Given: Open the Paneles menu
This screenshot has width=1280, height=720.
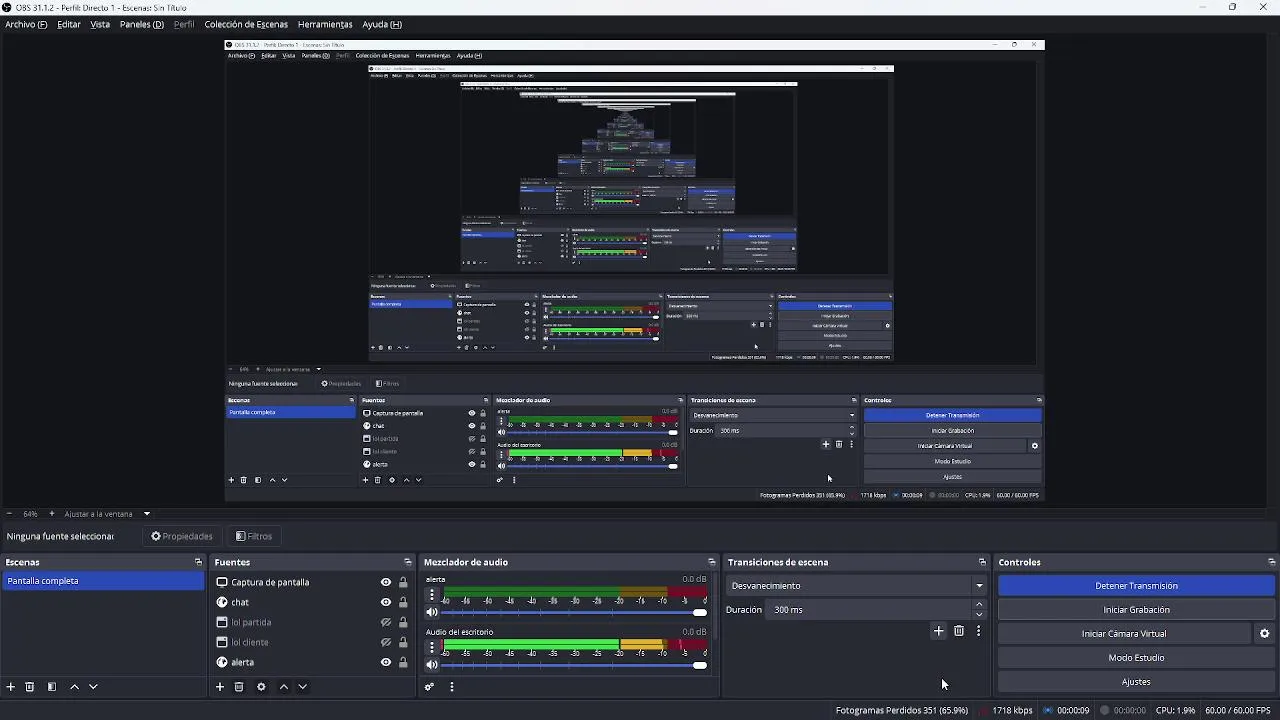Looking at the screenshot, I should [142, 24].
